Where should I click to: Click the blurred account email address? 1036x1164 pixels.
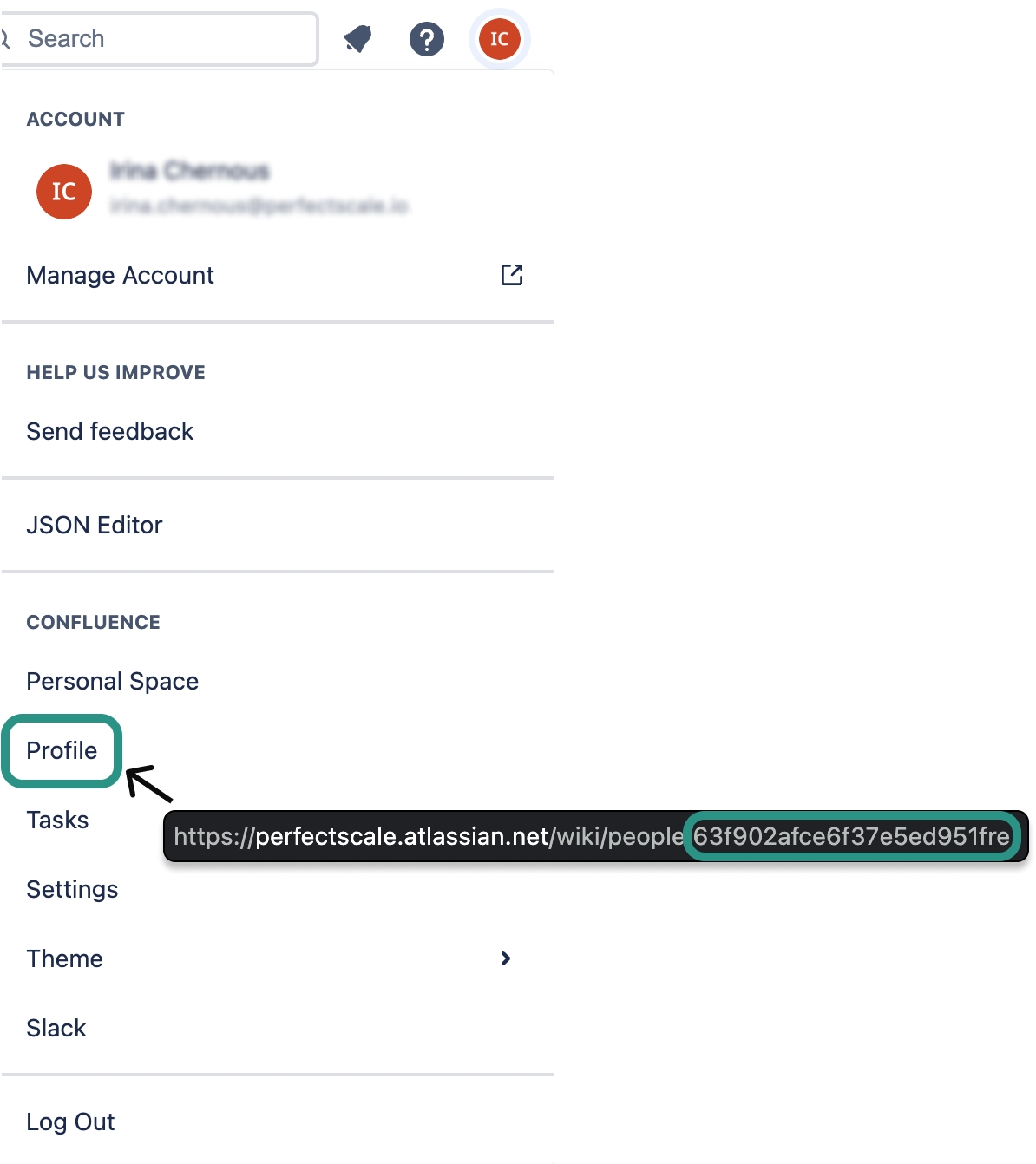259,206
